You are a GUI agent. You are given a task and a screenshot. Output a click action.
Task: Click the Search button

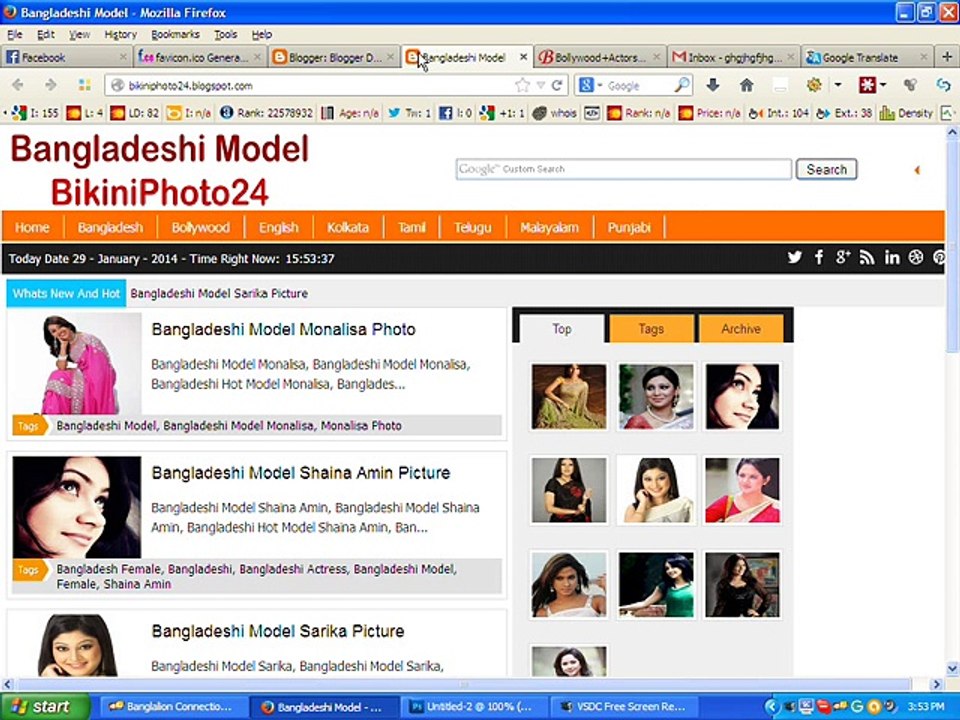pyautogui.click(x=826, y=169)
